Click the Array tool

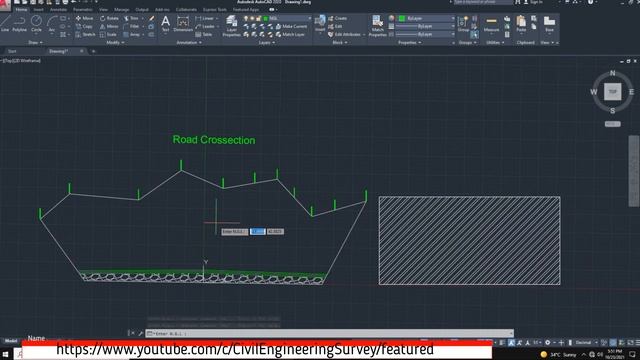pyautogui.click(x=131, y=35)
